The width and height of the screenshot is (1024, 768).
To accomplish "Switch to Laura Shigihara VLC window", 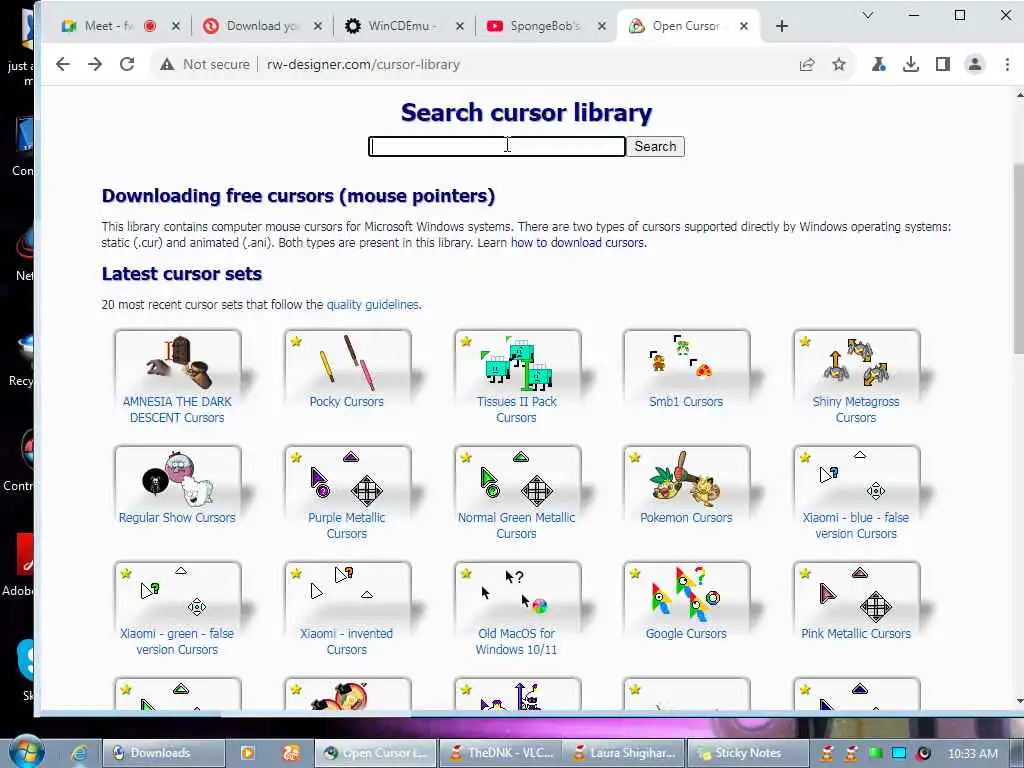I will pyautogui.click(x=625, y=753).
